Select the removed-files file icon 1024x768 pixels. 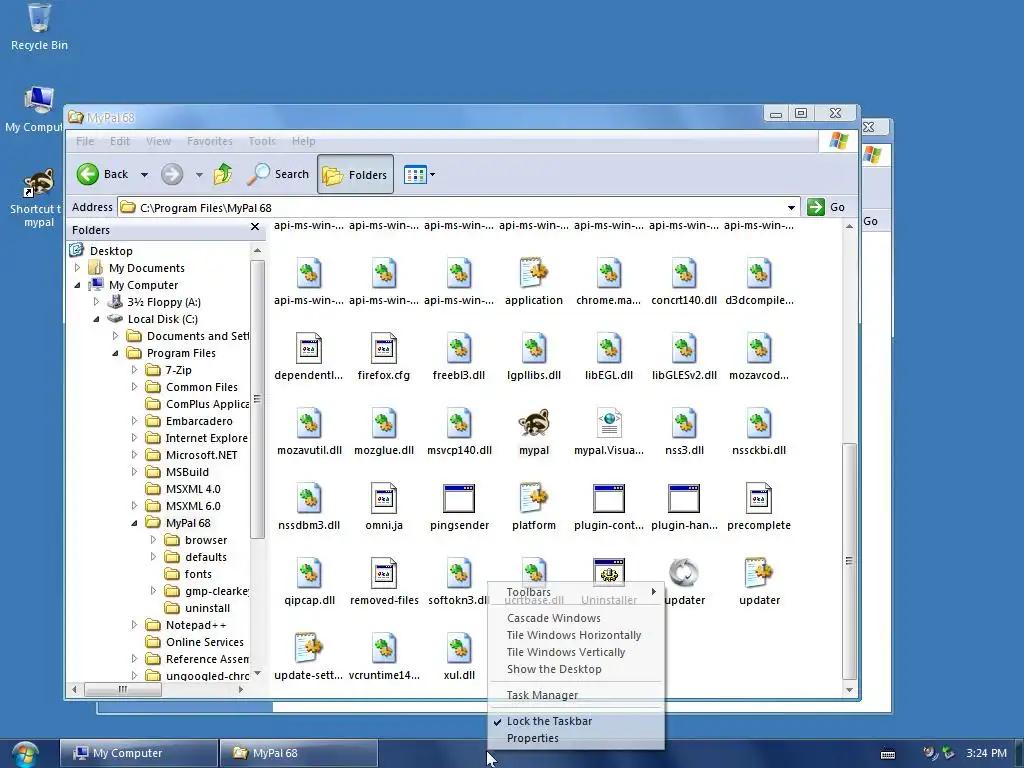383,574
